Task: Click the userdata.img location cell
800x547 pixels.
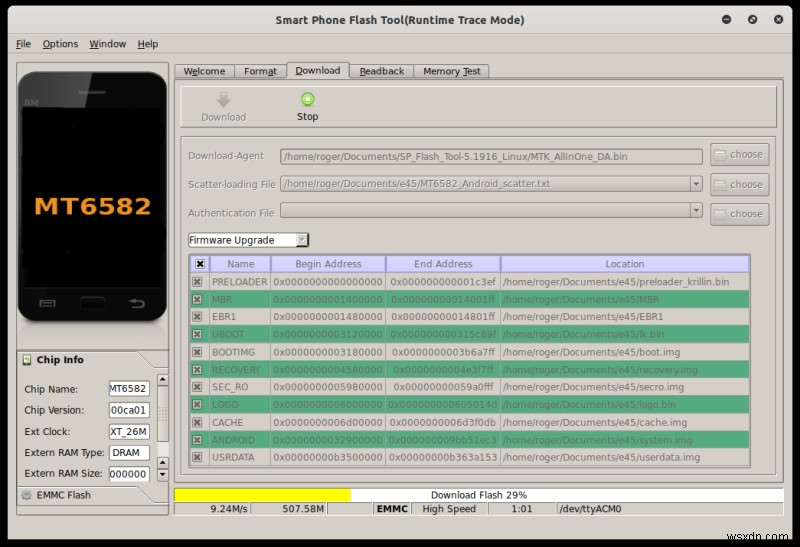Action: [625, 457]
